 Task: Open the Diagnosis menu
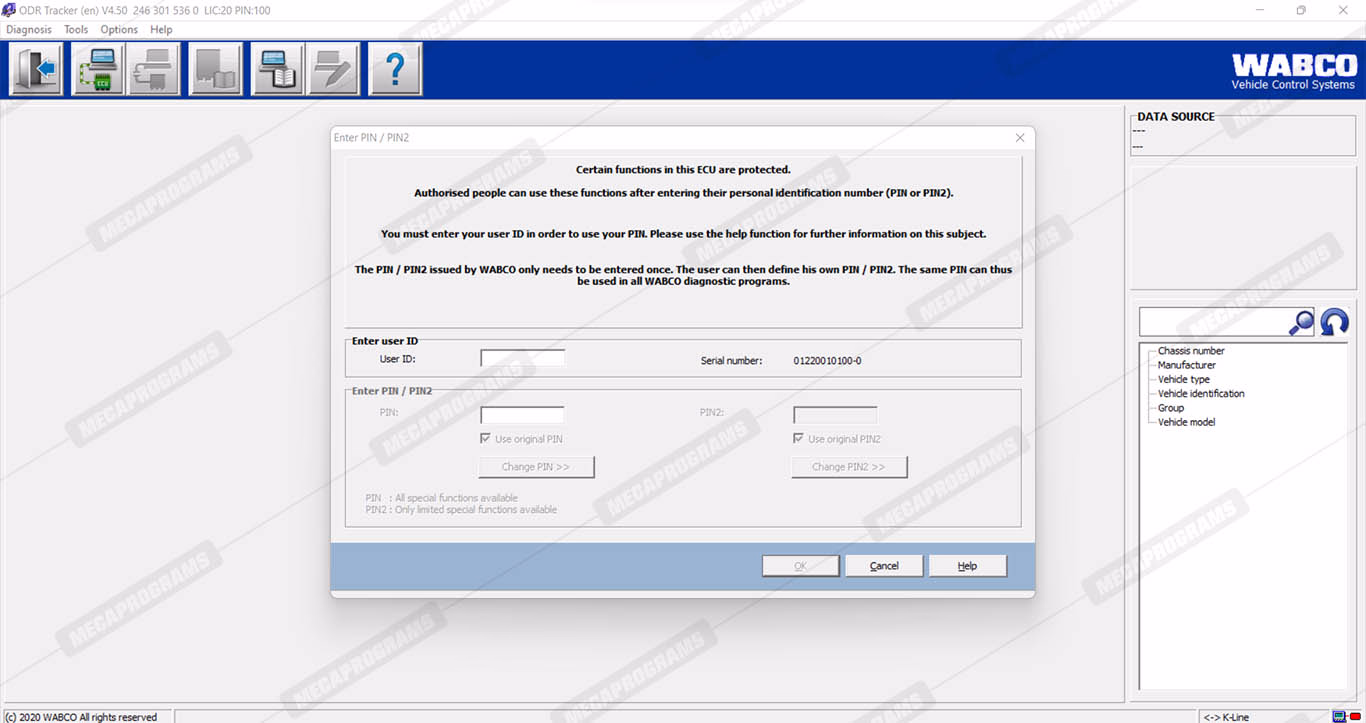coord(29,30)
